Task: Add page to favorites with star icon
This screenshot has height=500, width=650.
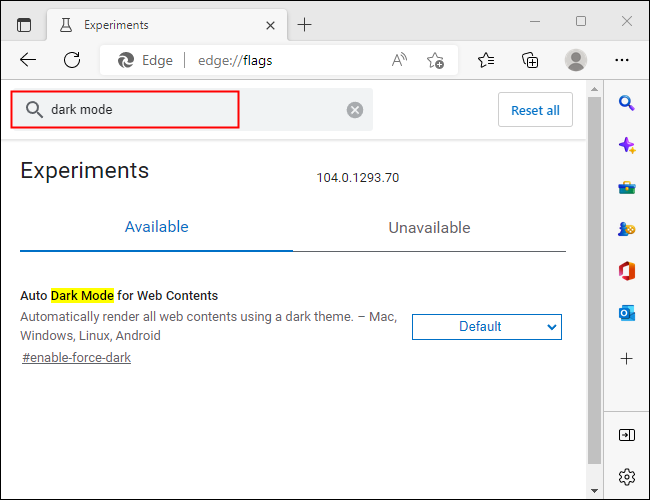Action: 435,60
